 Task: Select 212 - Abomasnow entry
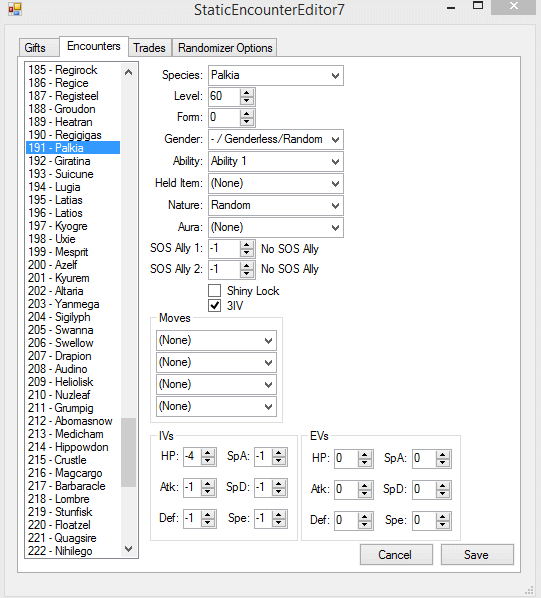point(73,421)
